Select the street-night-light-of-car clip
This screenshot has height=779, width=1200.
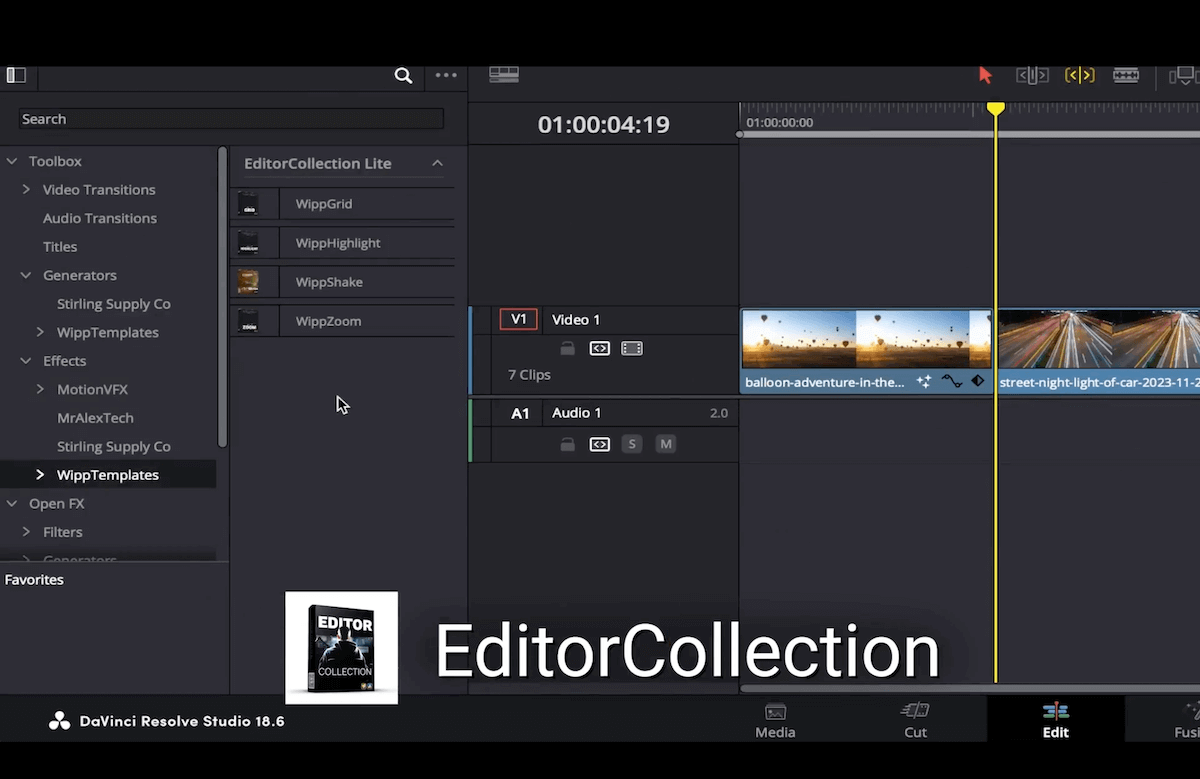click(1098, 351)
